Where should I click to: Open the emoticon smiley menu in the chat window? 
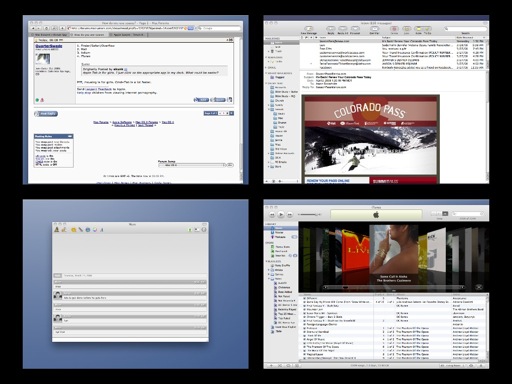coord(73,230)
